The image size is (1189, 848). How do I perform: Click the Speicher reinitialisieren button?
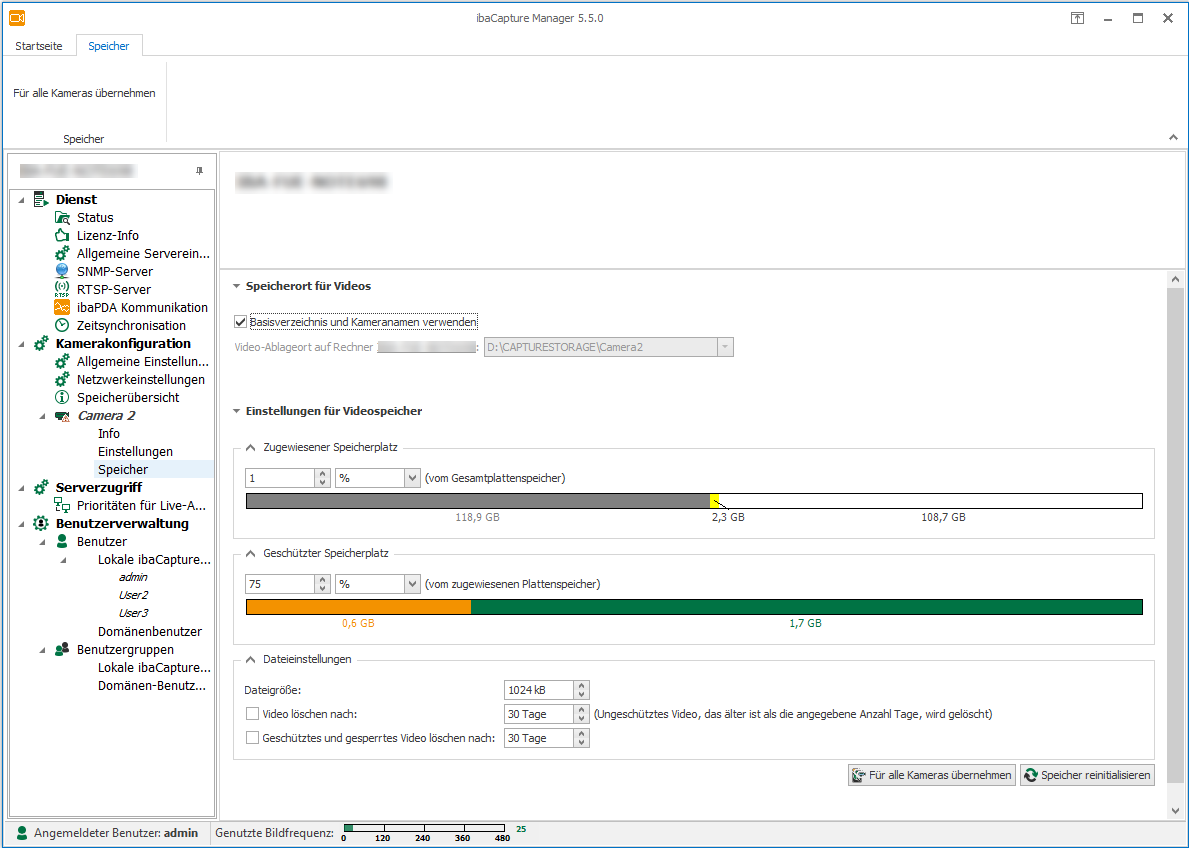click(x=1087, y=775)
